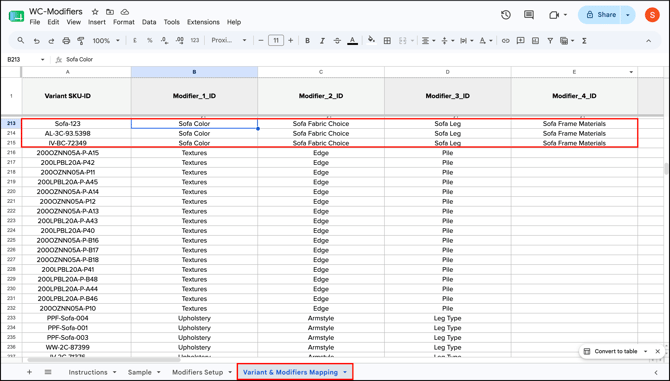Open the filter views dropdown

pyautogui.click(x=567, y=41)
